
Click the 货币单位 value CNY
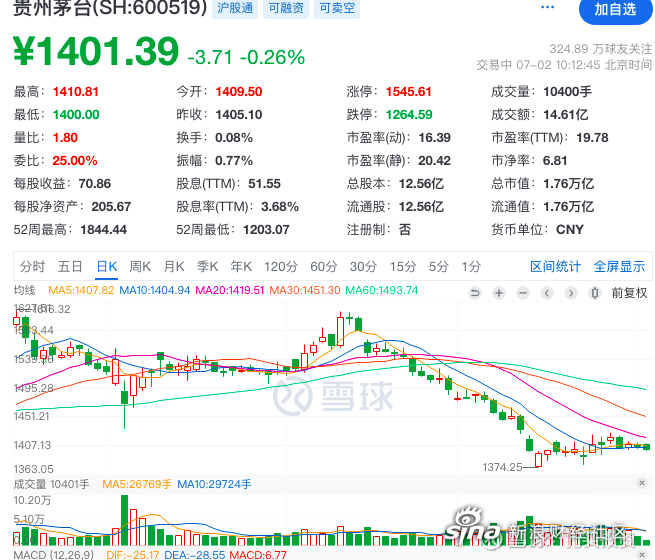(x=570, y=229)
